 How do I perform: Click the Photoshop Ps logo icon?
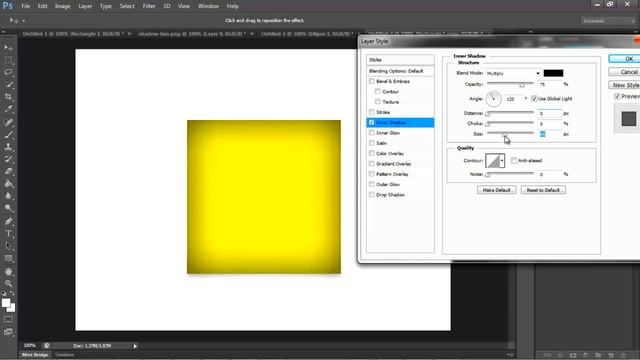coord(8,6)
